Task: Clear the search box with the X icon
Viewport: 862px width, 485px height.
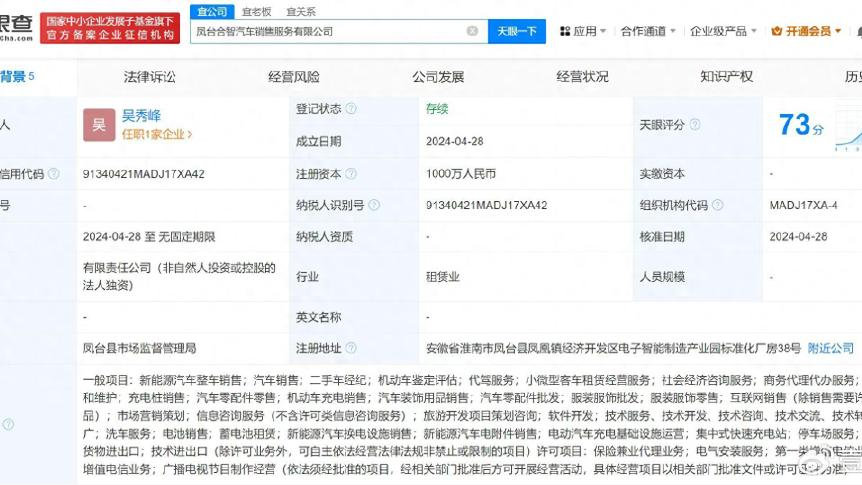Action: click(472, 31)
